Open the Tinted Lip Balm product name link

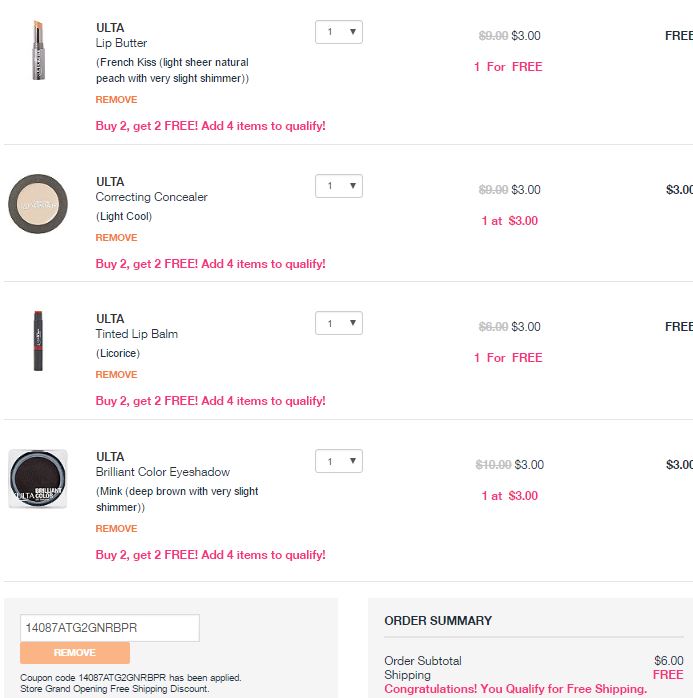tap(136, 334)
